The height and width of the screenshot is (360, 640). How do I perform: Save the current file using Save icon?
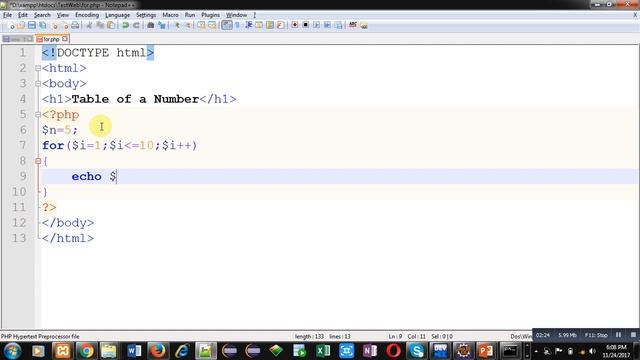click(31, 25)
